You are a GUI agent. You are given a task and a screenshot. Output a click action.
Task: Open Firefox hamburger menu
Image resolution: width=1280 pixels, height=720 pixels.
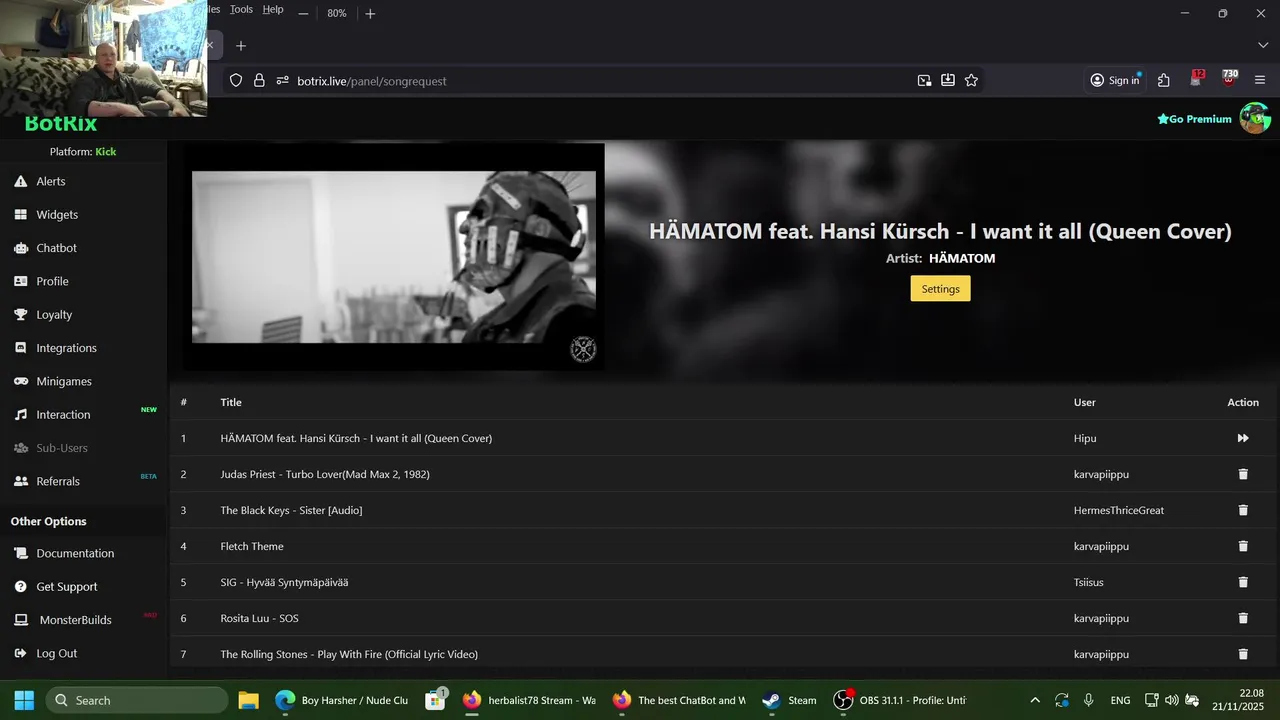point(1260,81)
